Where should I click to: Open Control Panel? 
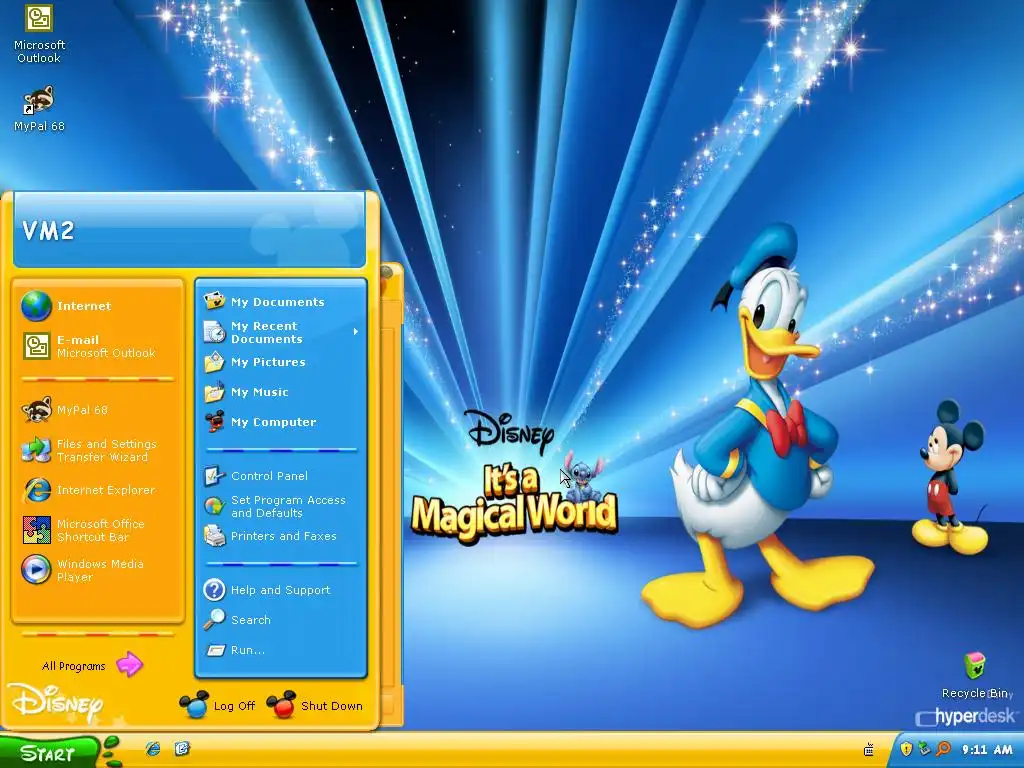281,475
